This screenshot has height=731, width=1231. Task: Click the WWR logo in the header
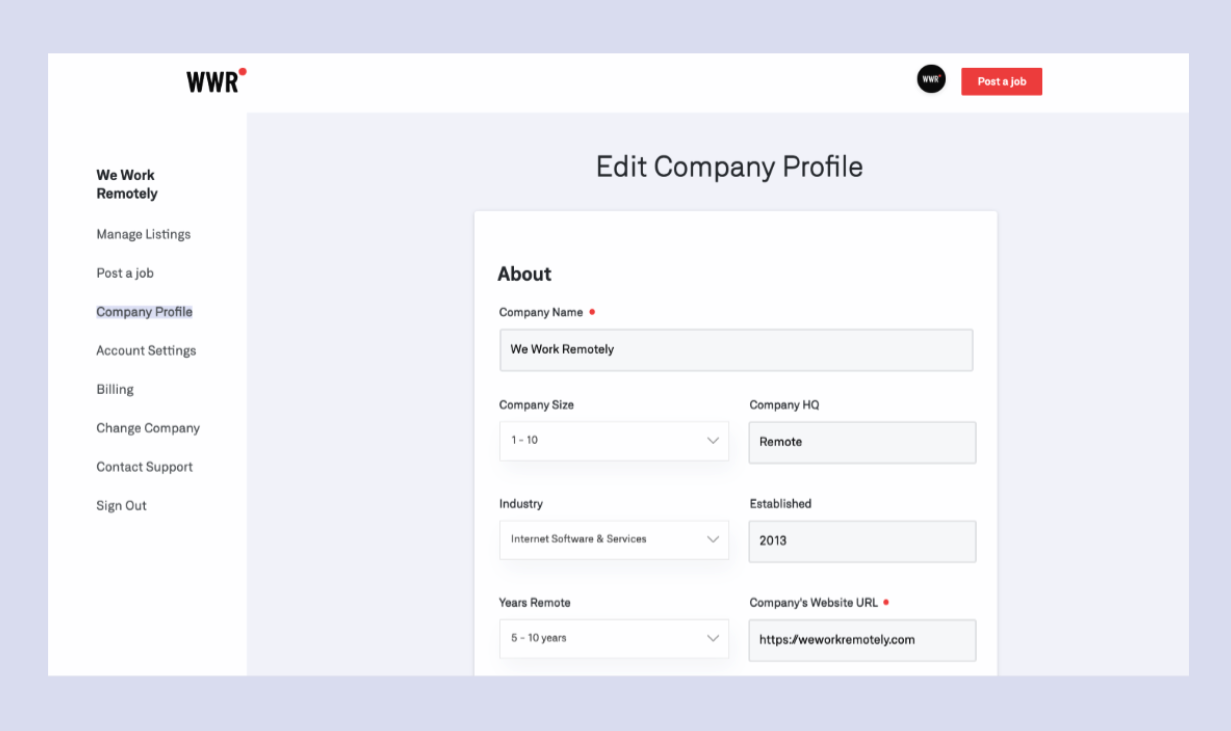click(212, 81)
